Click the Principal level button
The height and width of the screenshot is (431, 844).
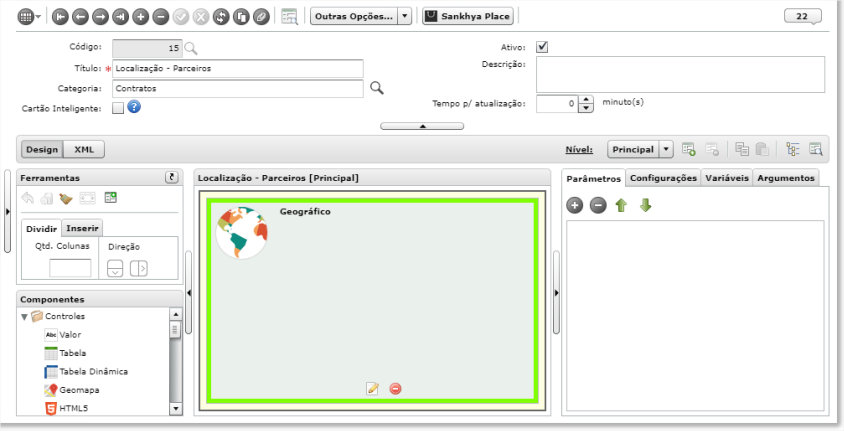pos(633,150)
